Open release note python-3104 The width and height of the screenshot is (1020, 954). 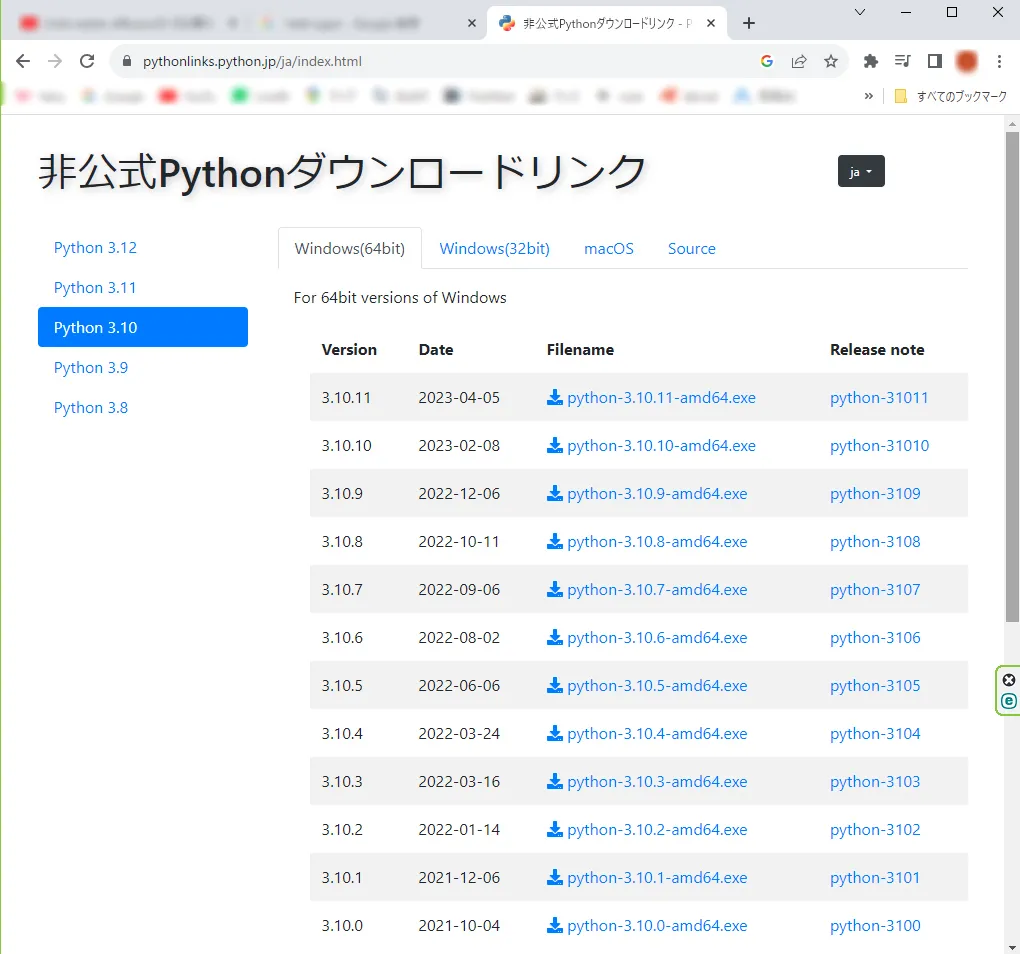tap(875, 734)
